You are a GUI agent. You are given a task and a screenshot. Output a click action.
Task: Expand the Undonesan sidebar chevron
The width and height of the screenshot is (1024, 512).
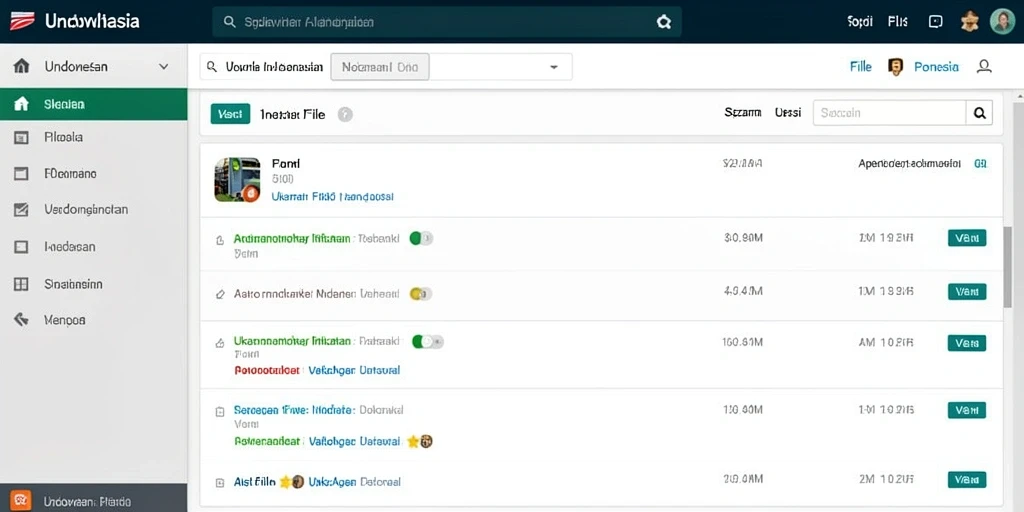(164, 67)
